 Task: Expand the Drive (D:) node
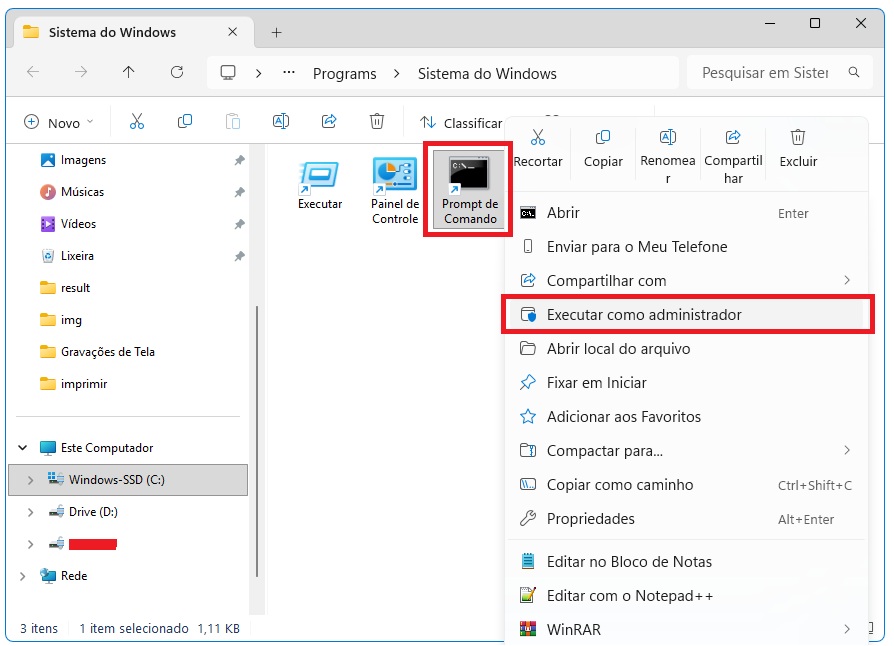coord(30,512)
